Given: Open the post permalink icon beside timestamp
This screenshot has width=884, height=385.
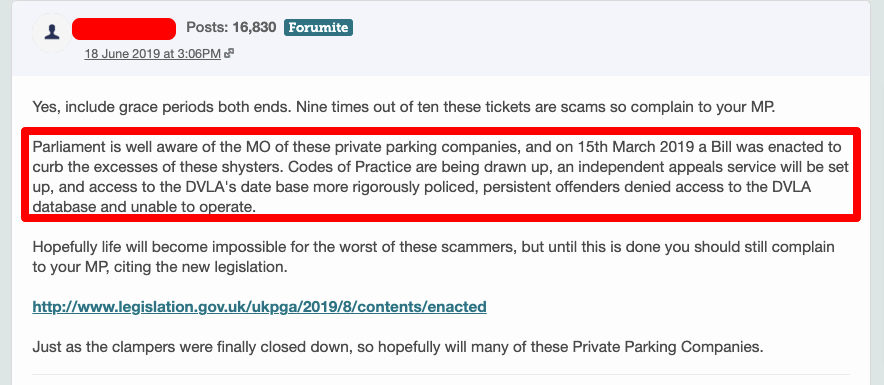Looking at the screenshot, I should point(229,54).
